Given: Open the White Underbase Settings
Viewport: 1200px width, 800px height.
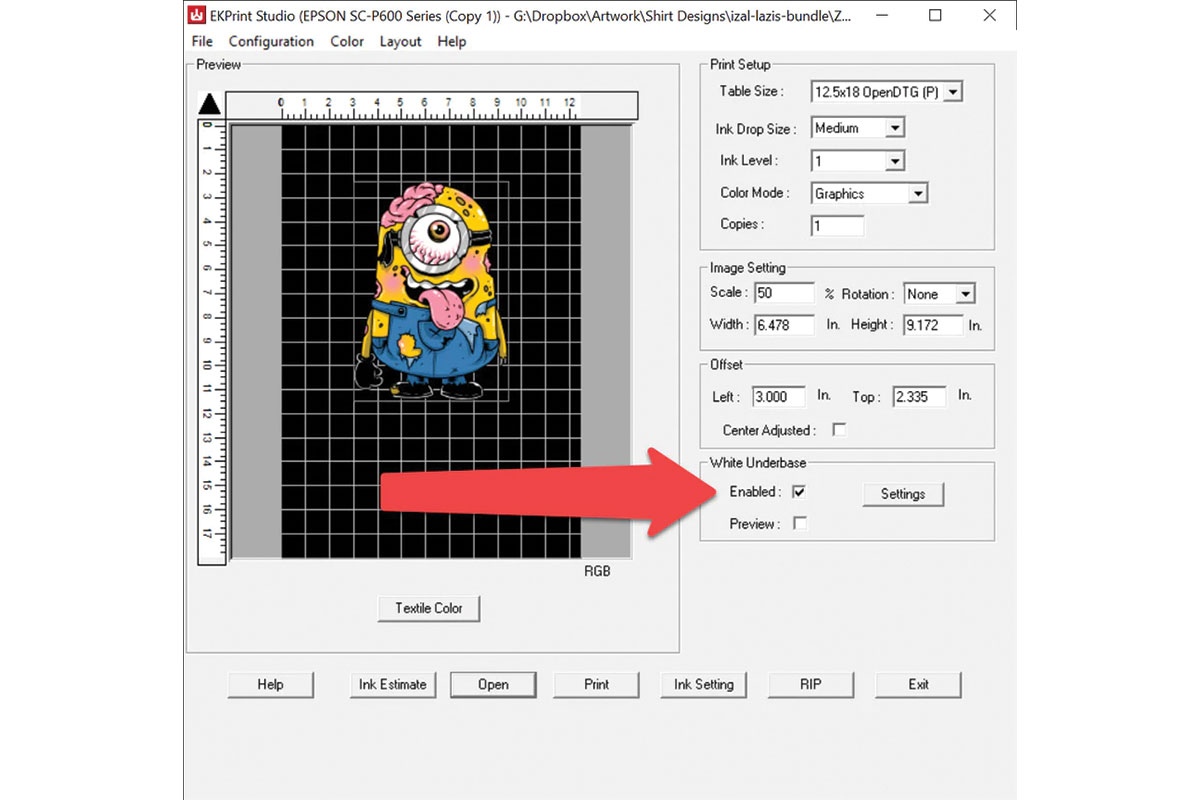Looking at the screenshot, I should tap(902, 493).
